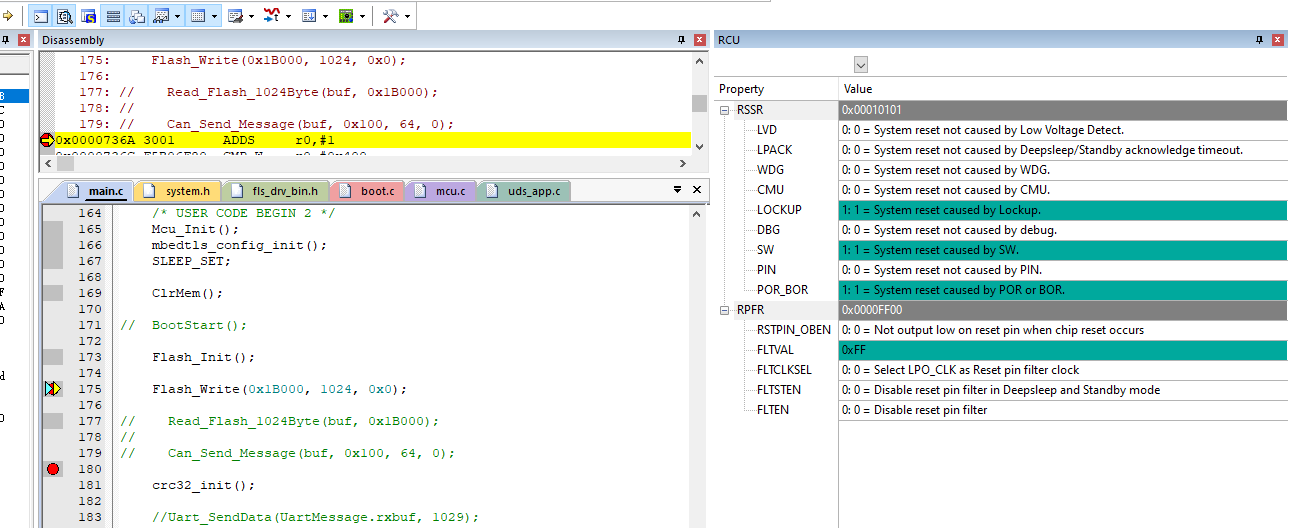Viewport: 1291px width, 528px height.
Task: Pin the RCU panel
Action: point(1259,40)
